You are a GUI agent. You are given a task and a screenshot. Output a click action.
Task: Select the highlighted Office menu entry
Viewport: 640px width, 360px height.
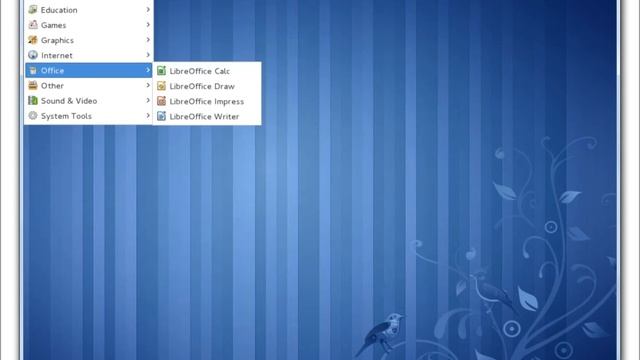pyautogui.click(x=89, y=70)
